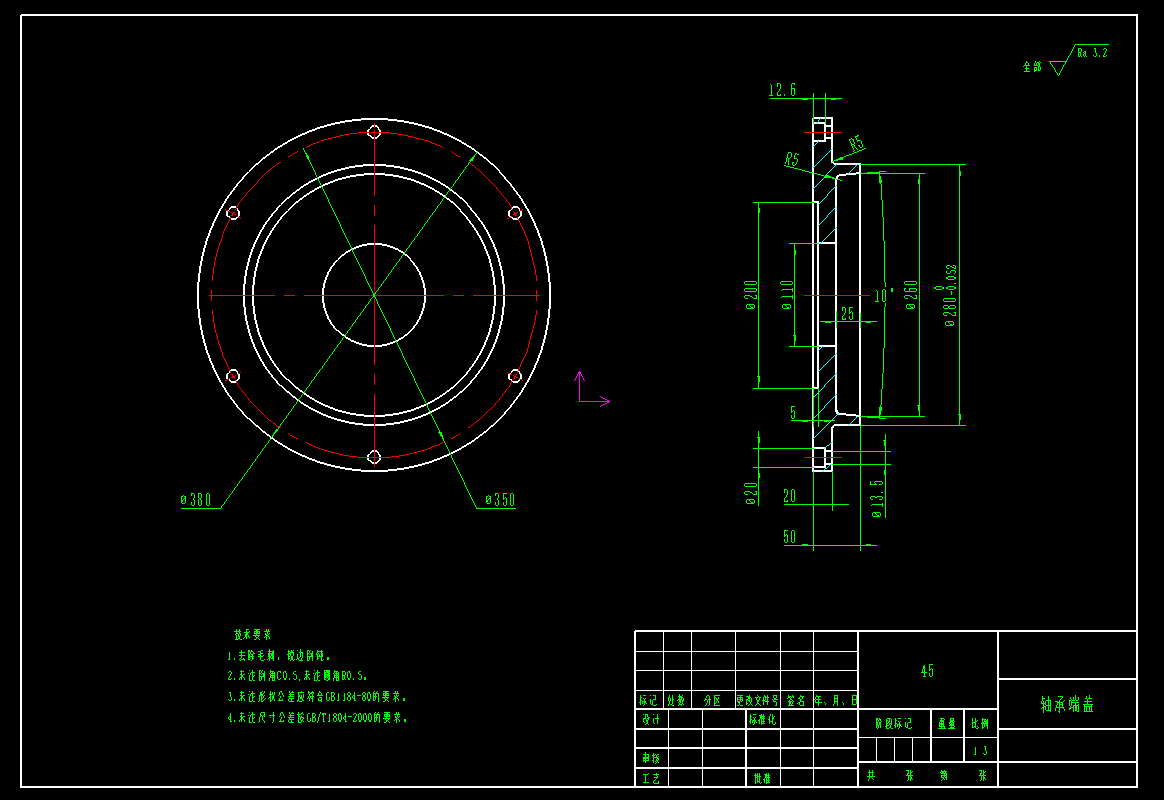This screenshot has width=1164, height=800.
Task: Select the 标准化 label in title block
Action: pos(762,719)
